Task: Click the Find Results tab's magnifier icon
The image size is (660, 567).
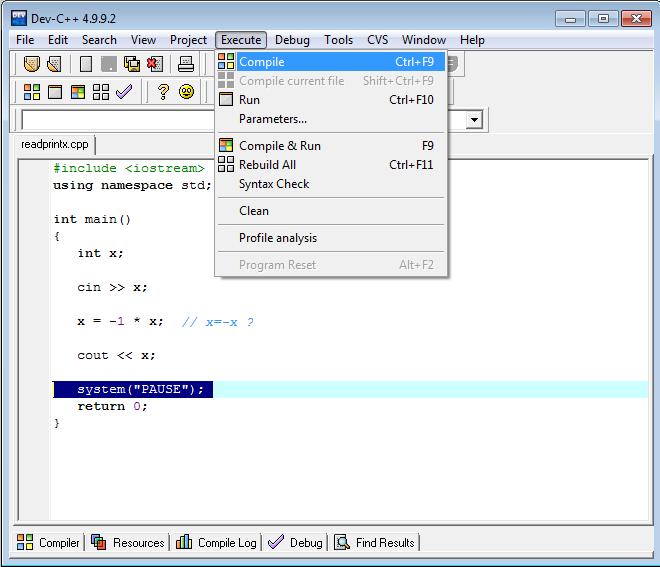Action: [x=342, y=542]
